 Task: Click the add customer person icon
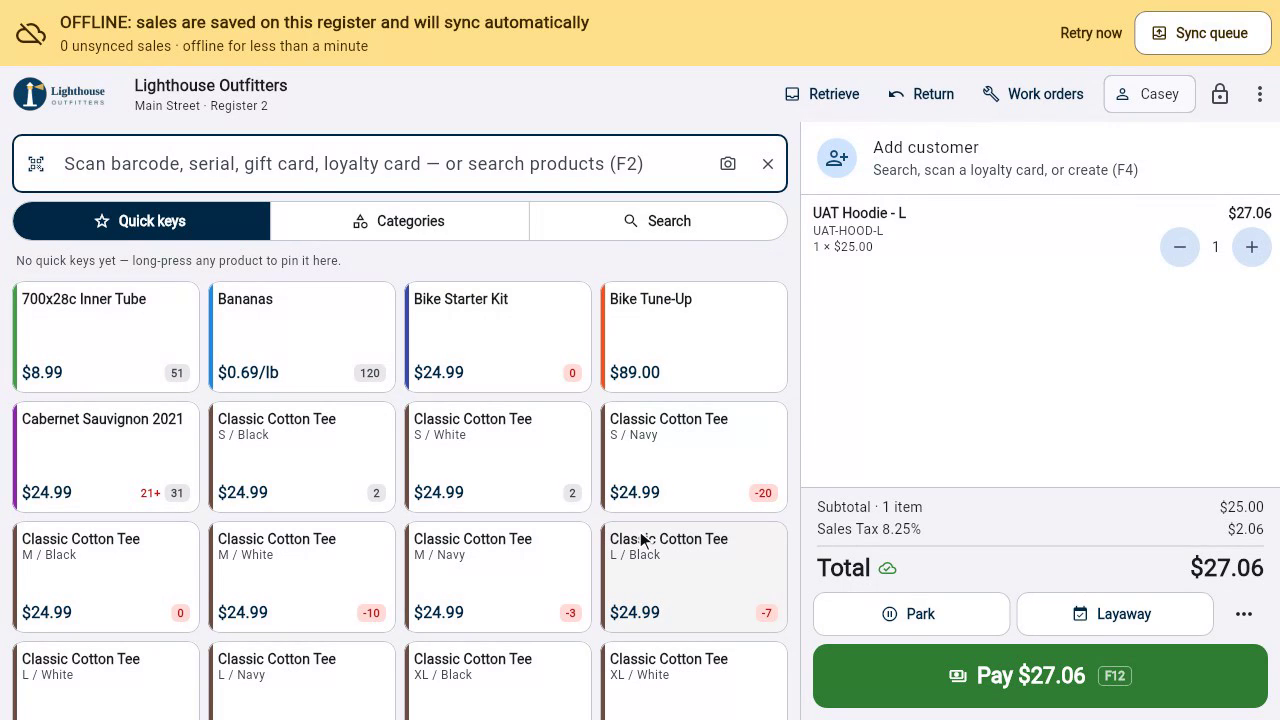click(x=837, y=158)
